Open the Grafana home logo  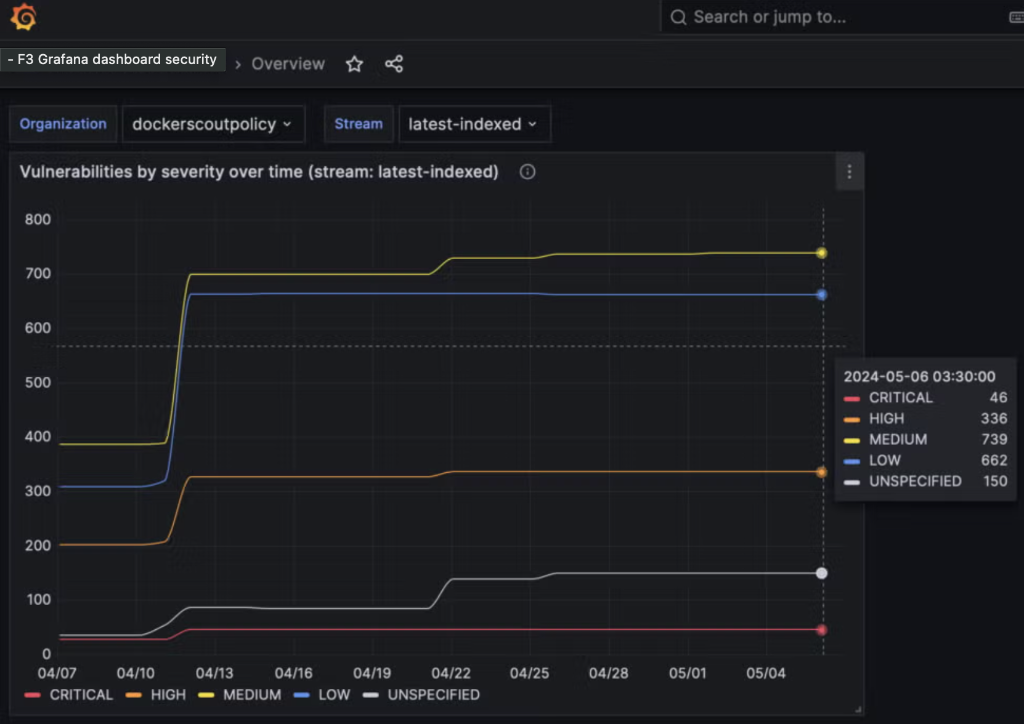(x=24, y=16)
